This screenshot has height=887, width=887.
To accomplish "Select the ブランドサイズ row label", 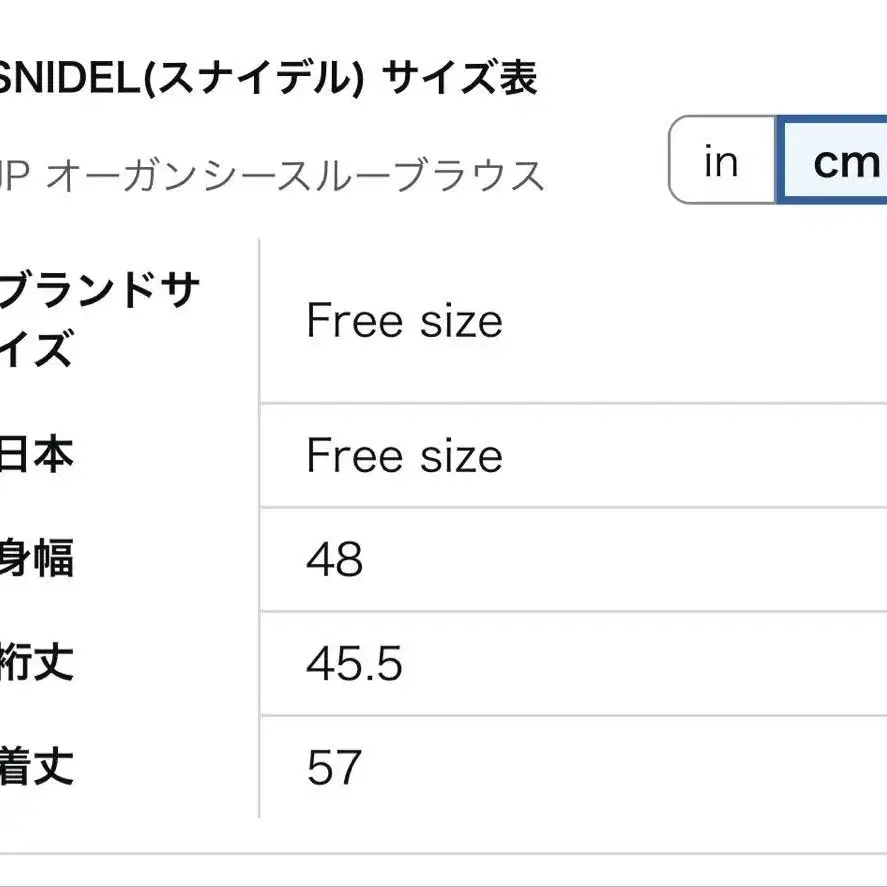I will pos(100,320).
